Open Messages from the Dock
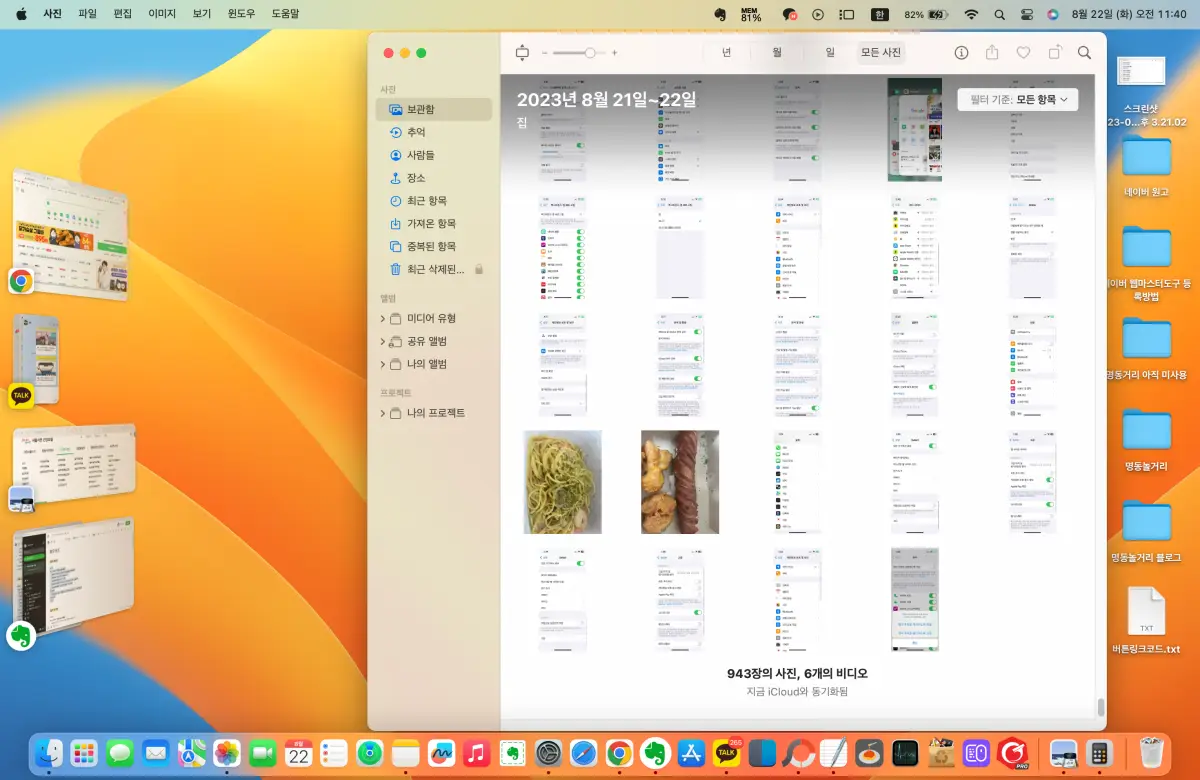This screenshot has height=780, width=1200. [120, 753]
